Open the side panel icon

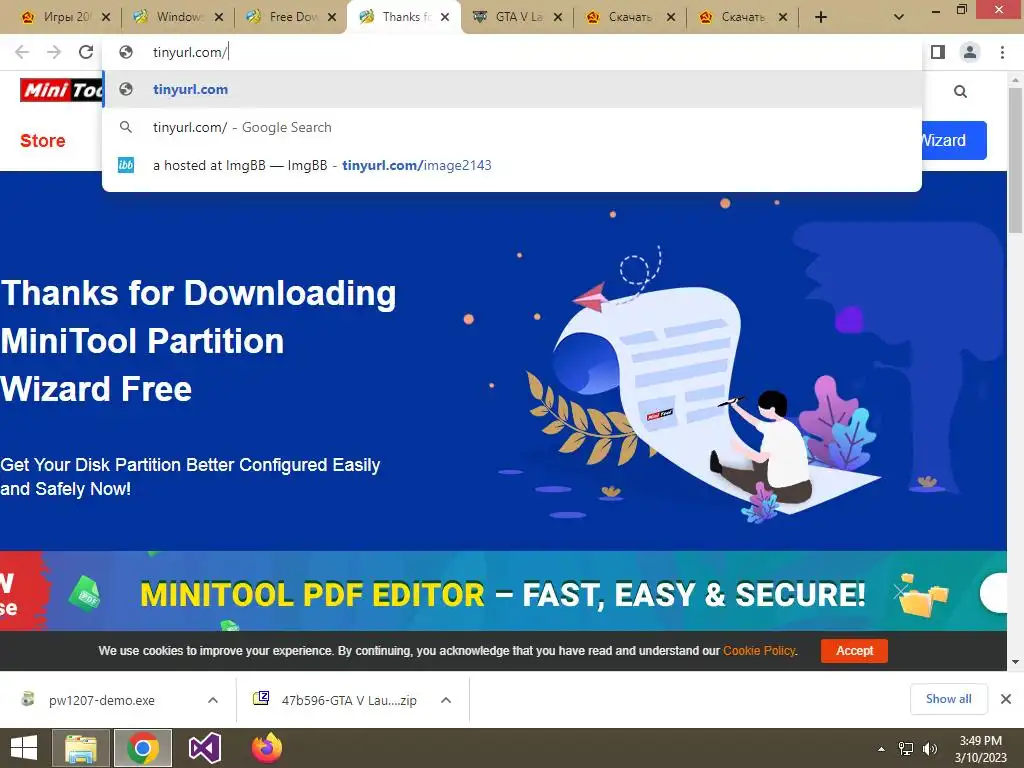(938, 52)
